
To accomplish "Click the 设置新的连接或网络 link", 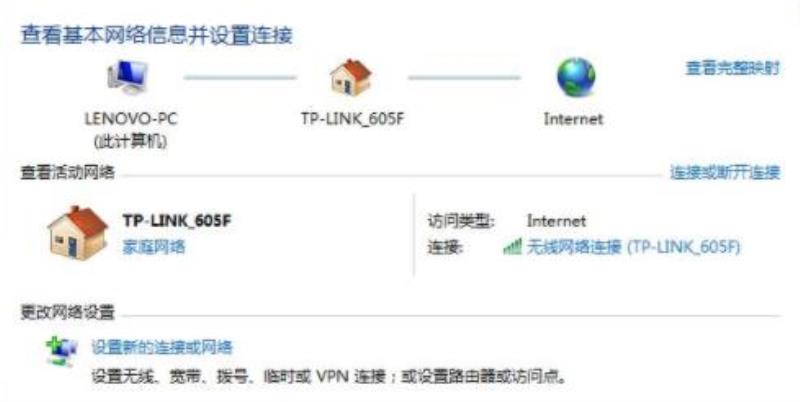I will tap(162, 347).
